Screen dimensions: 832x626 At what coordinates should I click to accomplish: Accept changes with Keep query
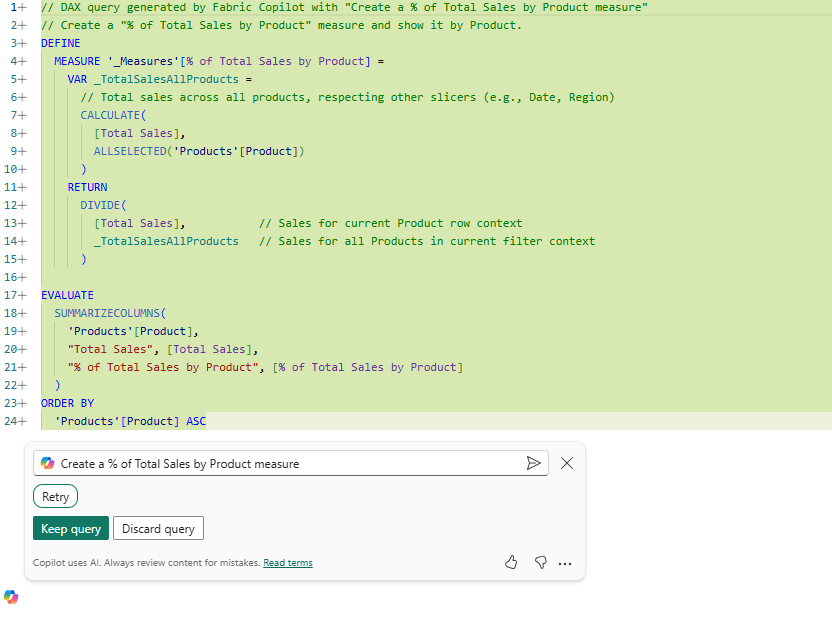[71, 529]
